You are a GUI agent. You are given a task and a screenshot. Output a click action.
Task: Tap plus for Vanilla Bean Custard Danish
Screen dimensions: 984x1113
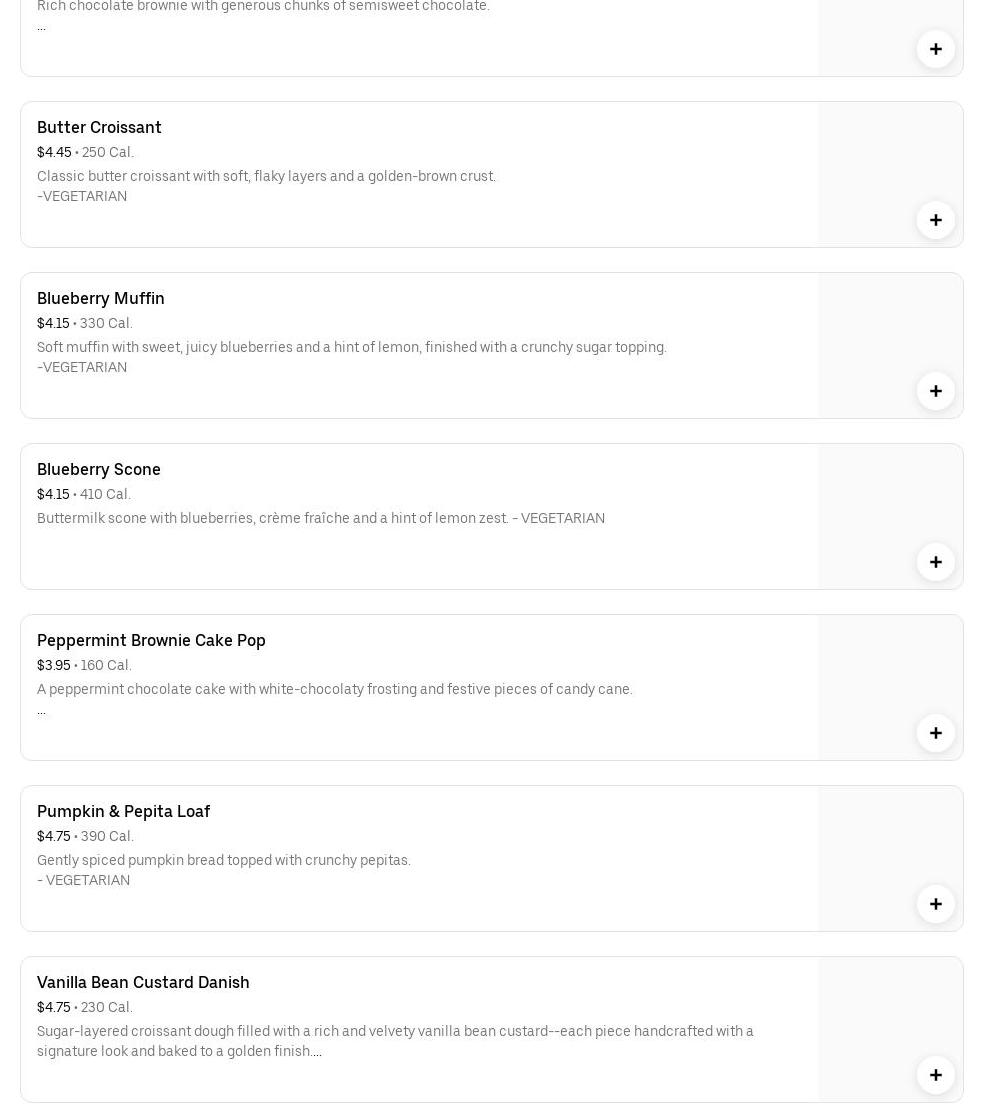pyautogui.click(x=935, y=1075)
